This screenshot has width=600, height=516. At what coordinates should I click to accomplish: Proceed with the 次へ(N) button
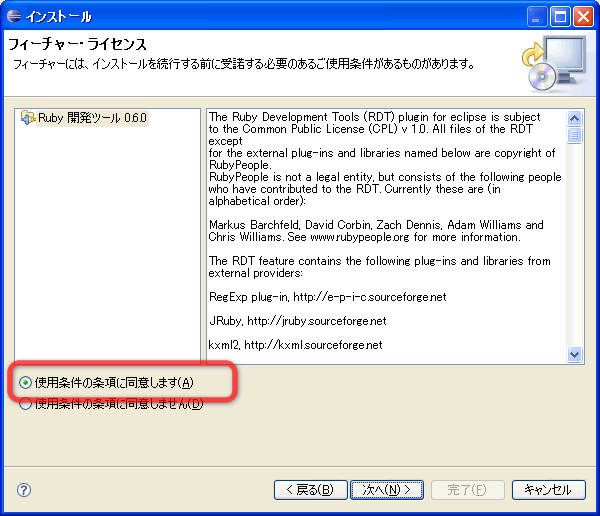pyautogui.click(x=387, y=490)
